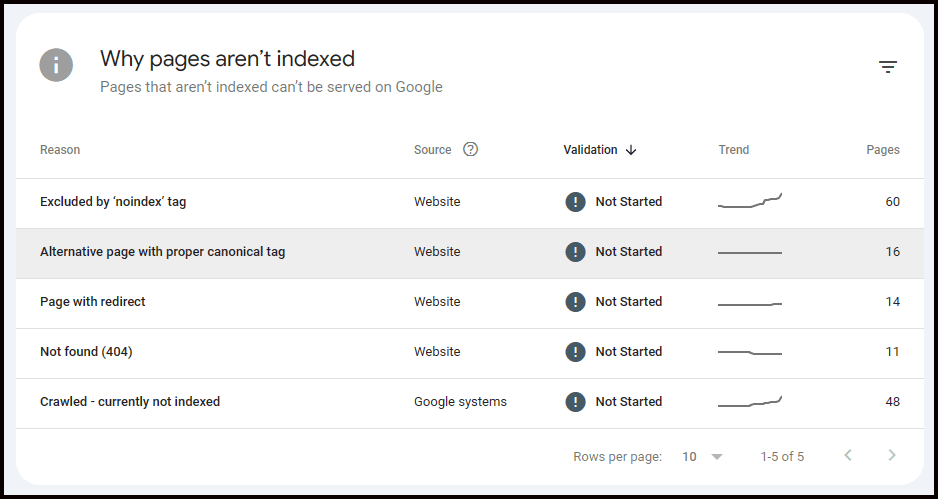Click the warning icon in Not found (404) row

click(575, 352)
